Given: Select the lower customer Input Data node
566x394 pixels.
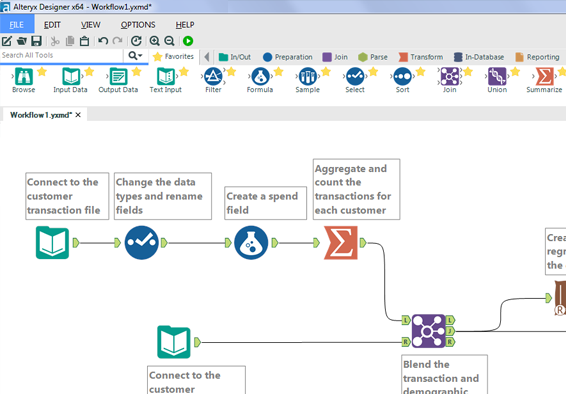Looking at the screenshot, I should 174,342.
